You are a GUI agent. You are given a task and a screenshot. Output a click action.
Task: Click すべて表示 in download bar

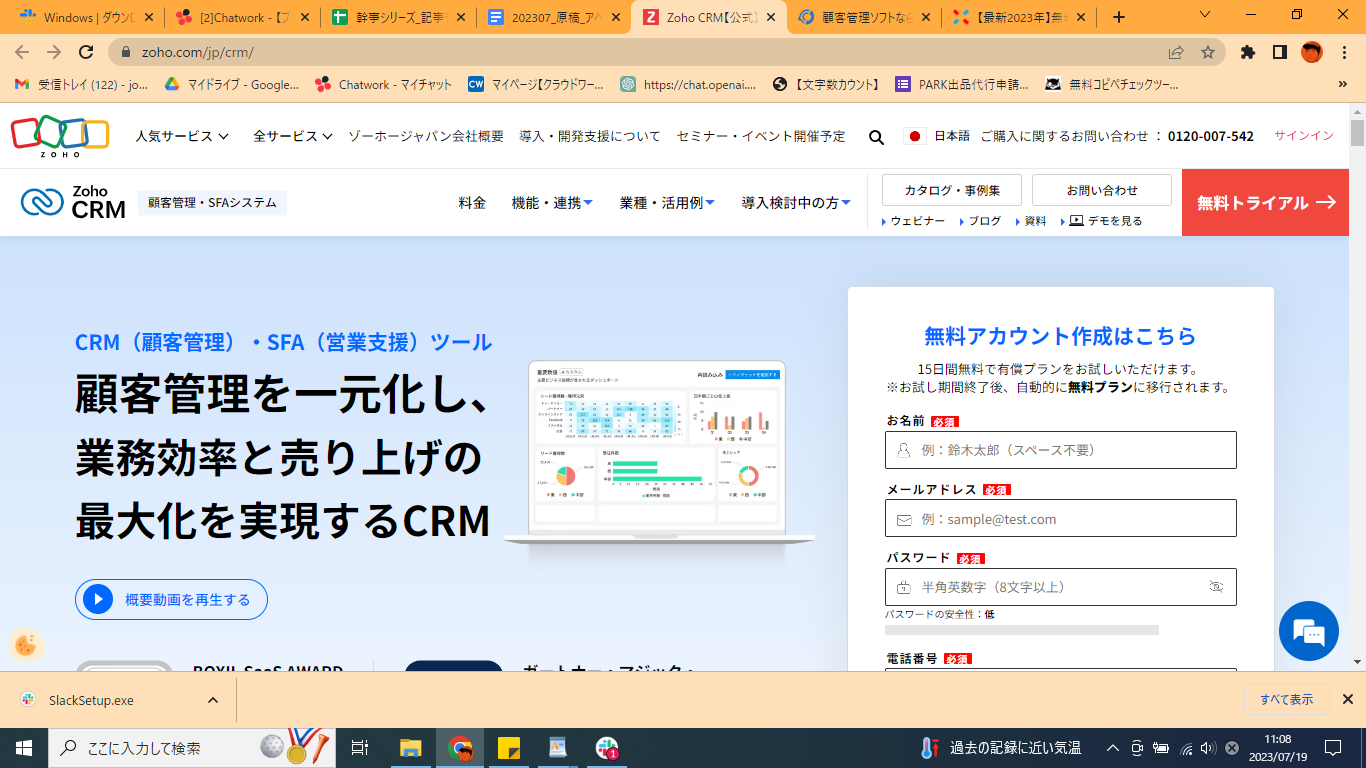1287,700
